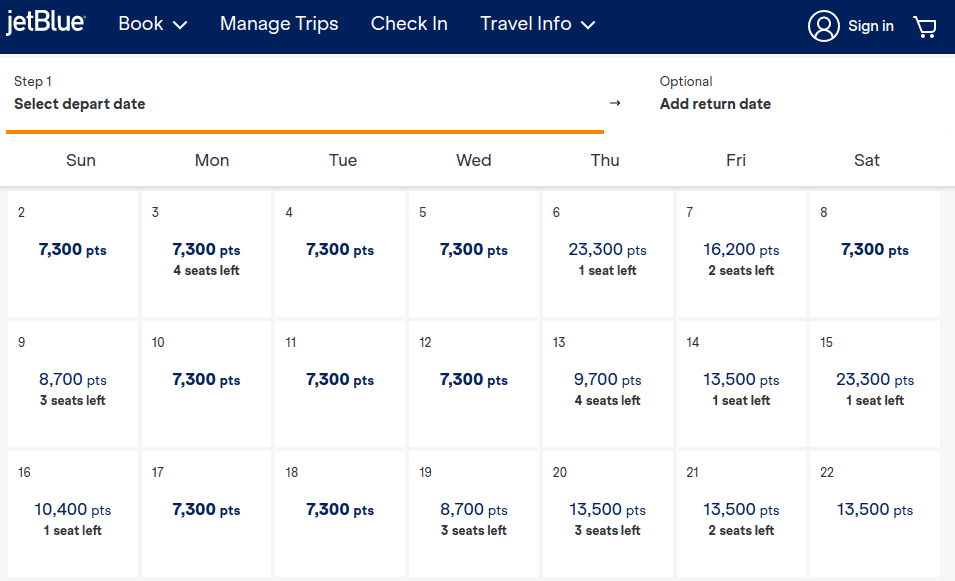
Task: Pick the 23,300 pts fare on Thursday the 6th
Action: (606, 250)
